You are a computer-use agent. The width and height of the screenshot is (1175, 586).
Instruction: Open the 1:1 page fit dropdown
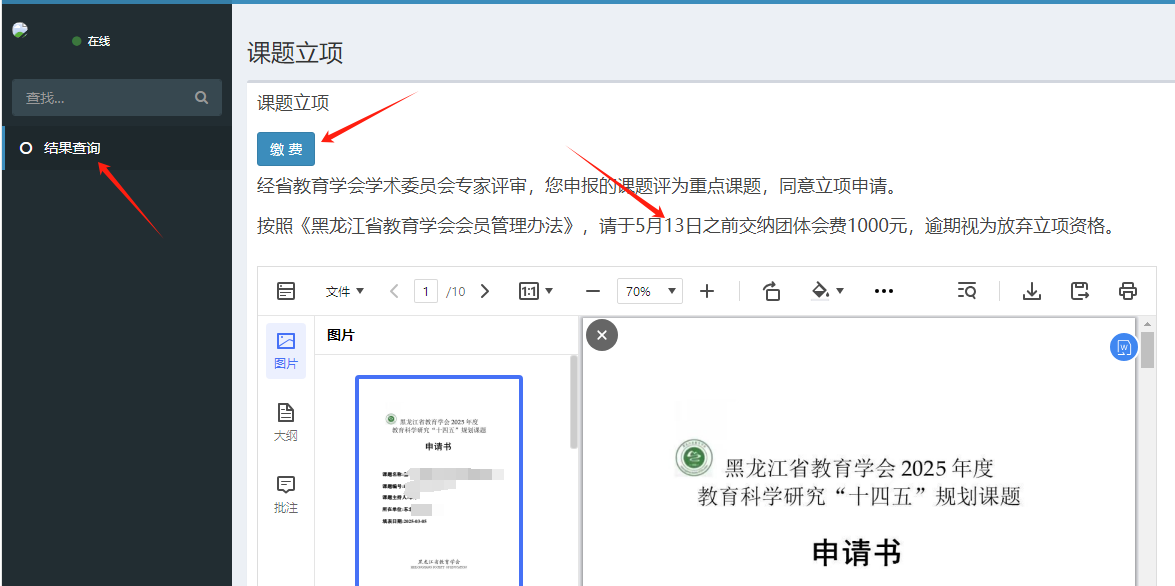tap(536, 292)
